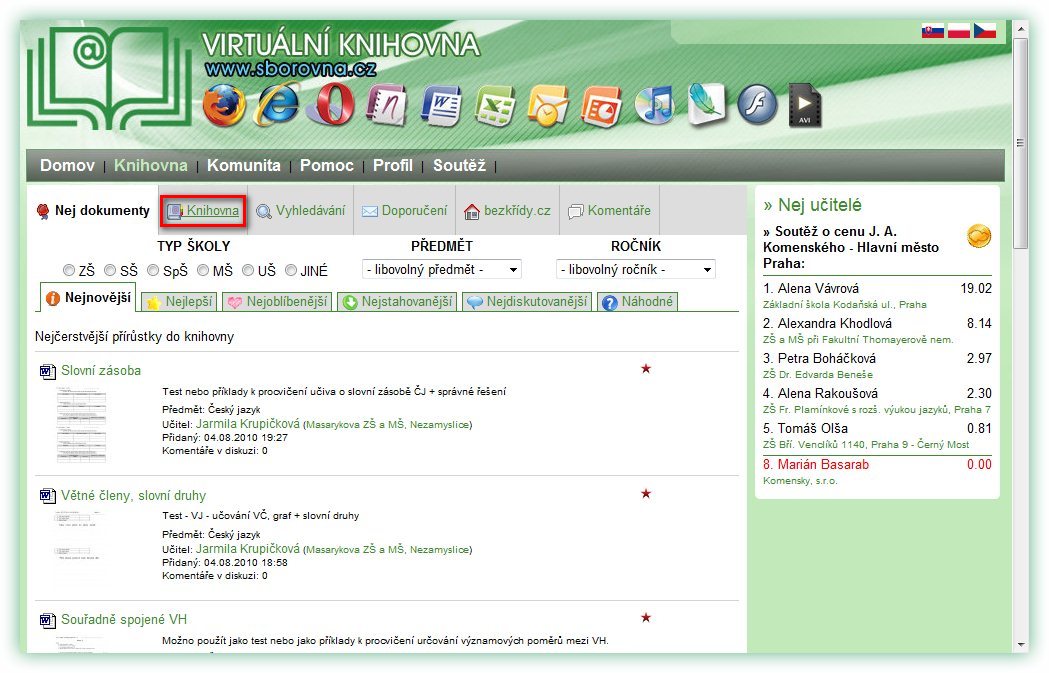The height and width of the screenshot is (673, 1049).
Task: Open the Knihovna sub-tab
Action: (203, 211)
